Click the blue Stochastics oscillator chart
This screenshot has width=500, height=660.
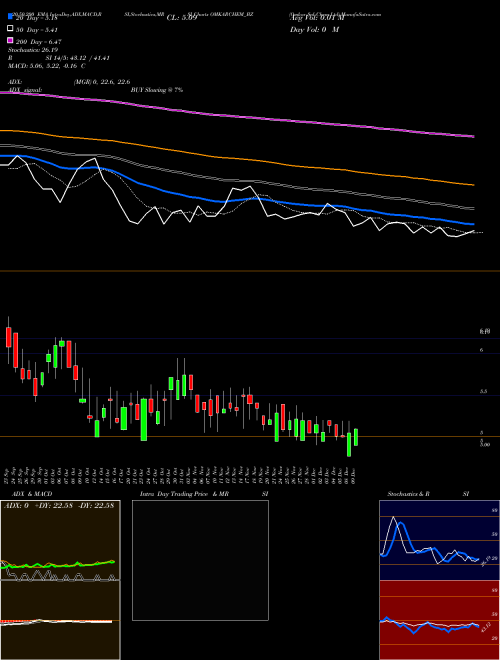(x=439, y=540)
